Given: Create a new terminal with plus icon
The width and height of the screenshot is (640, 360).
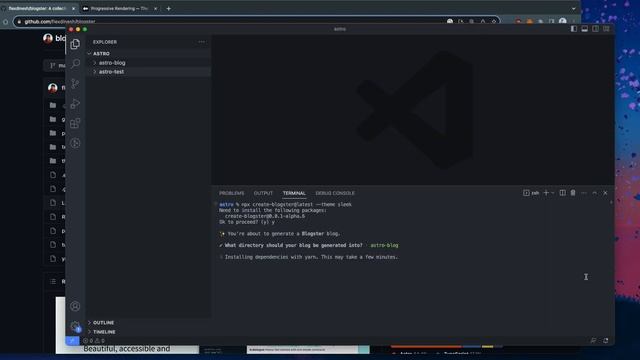Looking at the screenshot, I should pos(546,193).
